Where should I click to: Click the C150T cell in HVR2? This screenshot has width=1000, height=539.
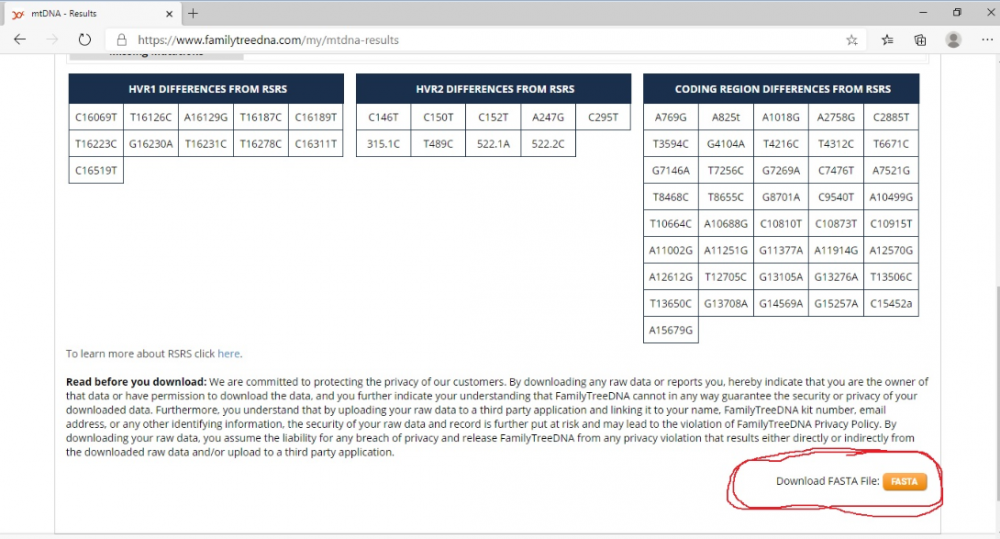tap(439, 117)
